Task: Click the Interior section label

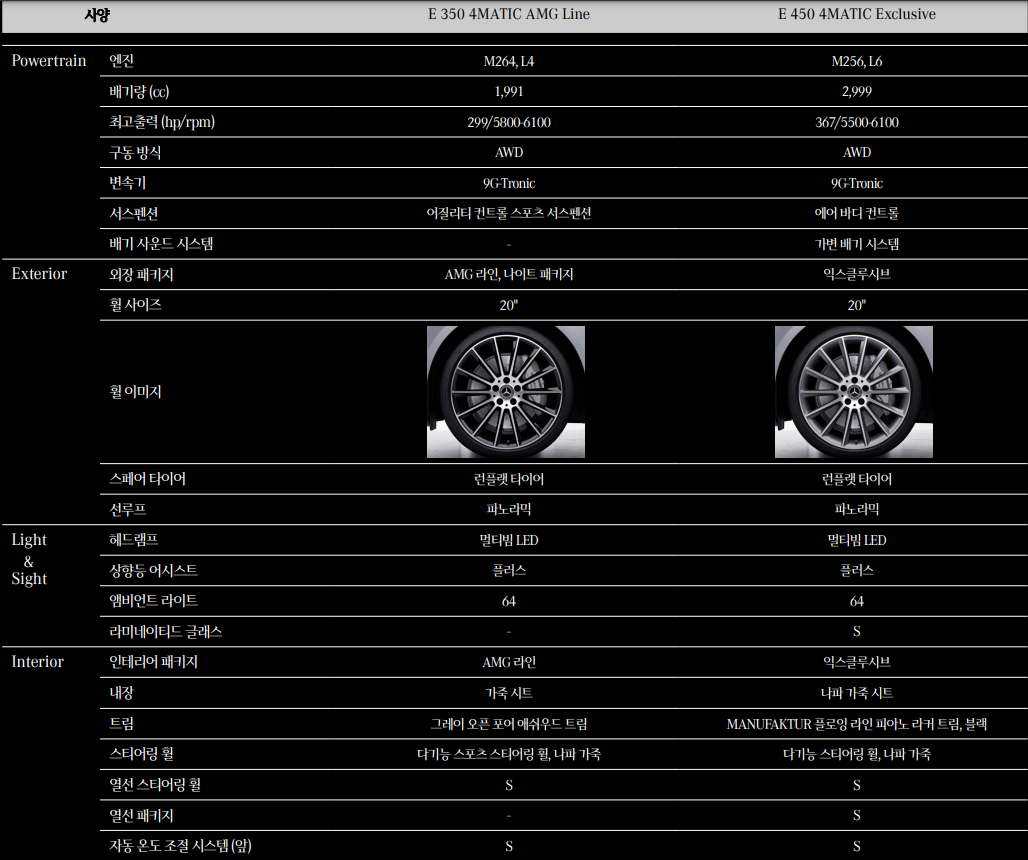Action: [37, 662]
